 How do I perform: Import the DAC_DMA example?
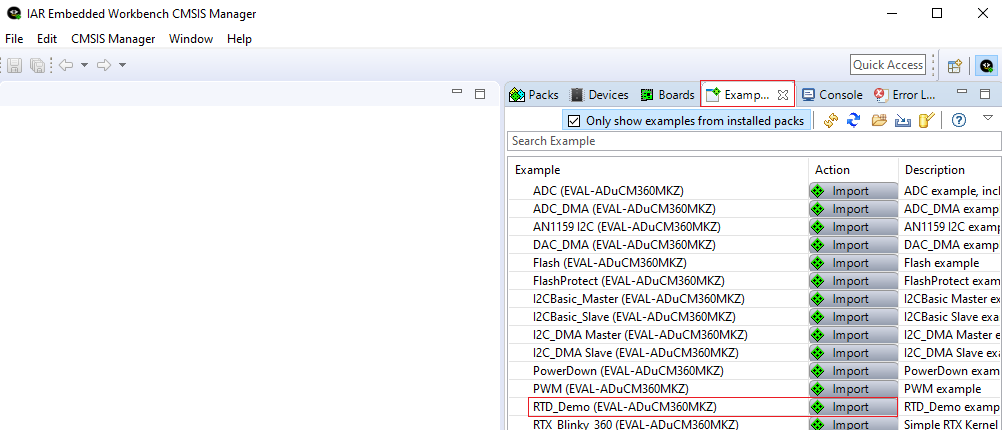click(x=853, y=245)
